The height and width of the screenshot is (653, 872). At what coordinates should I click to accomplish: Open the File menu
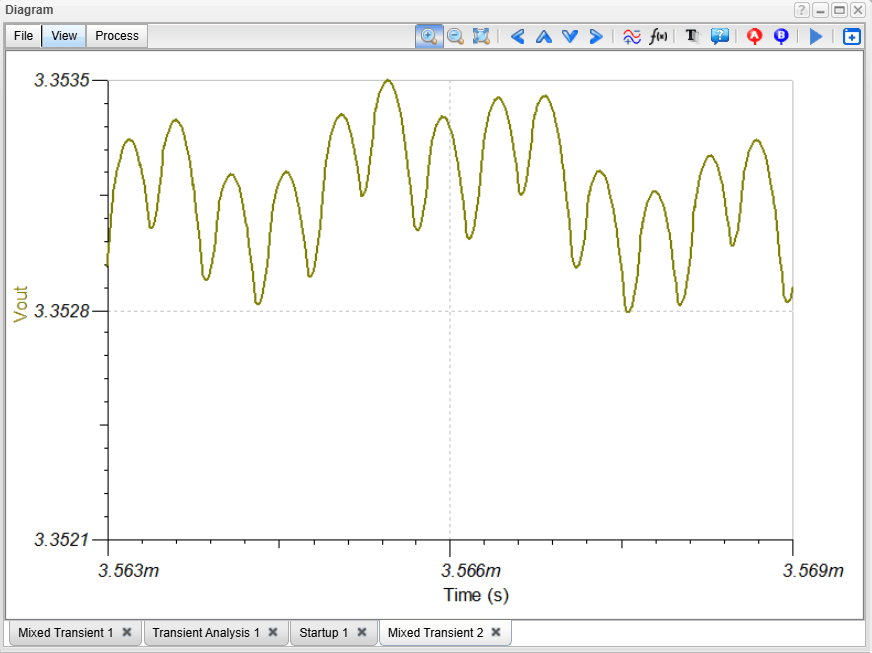(x=23, y=36)
